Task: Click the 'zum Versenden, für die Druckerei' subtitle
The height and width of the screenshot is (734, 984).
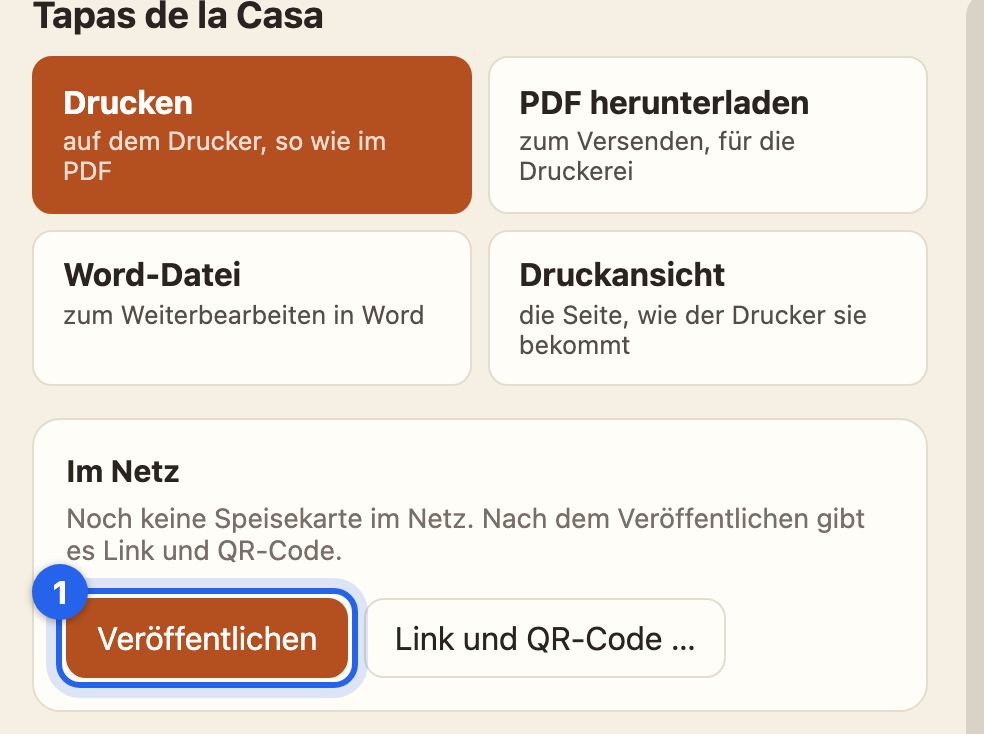Action: [x=657, y=156]
